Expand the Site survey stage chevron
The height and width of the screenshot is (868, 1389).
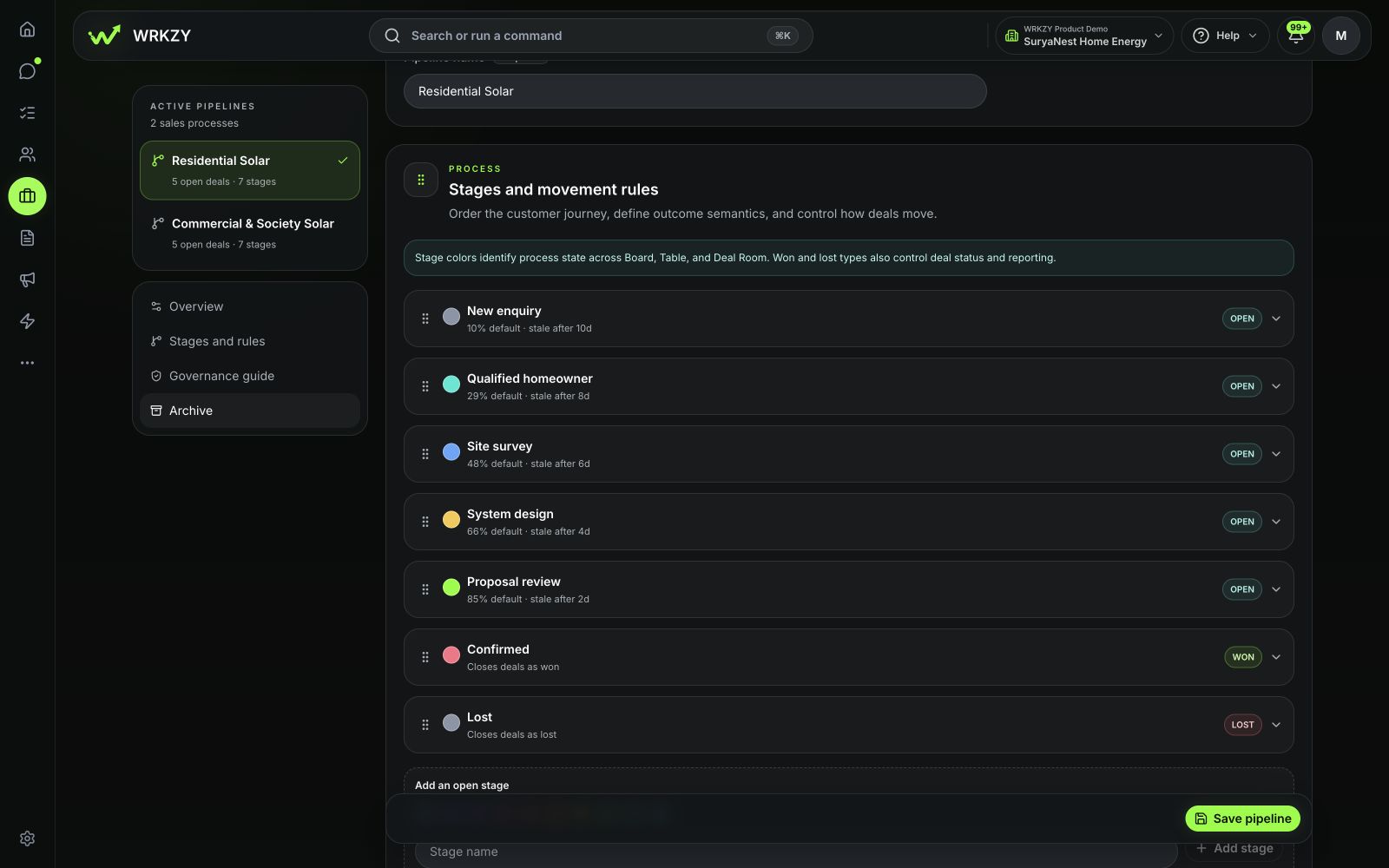(1276, 454)
